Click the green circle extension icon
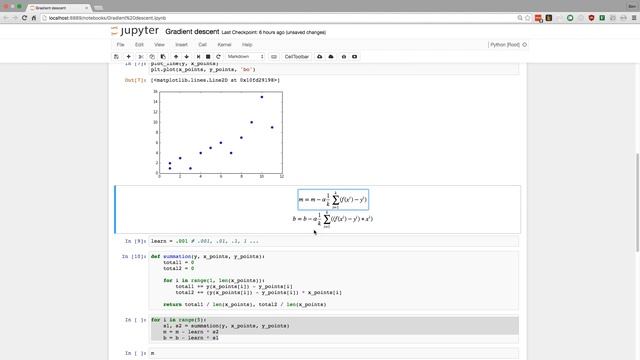This screenshot has height=360, width=640. pyautogui.click(x=570, y=18)
